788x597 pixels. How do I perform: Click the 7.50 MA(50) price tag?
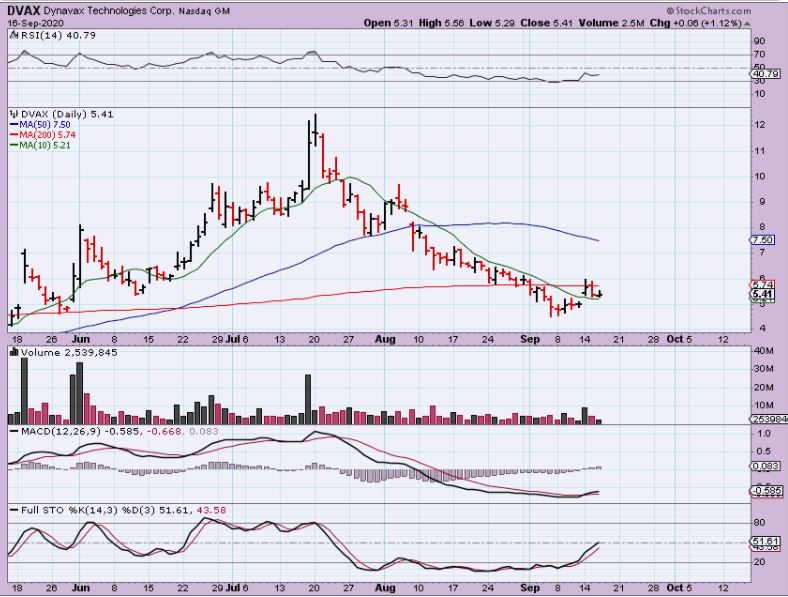(762, 240)
